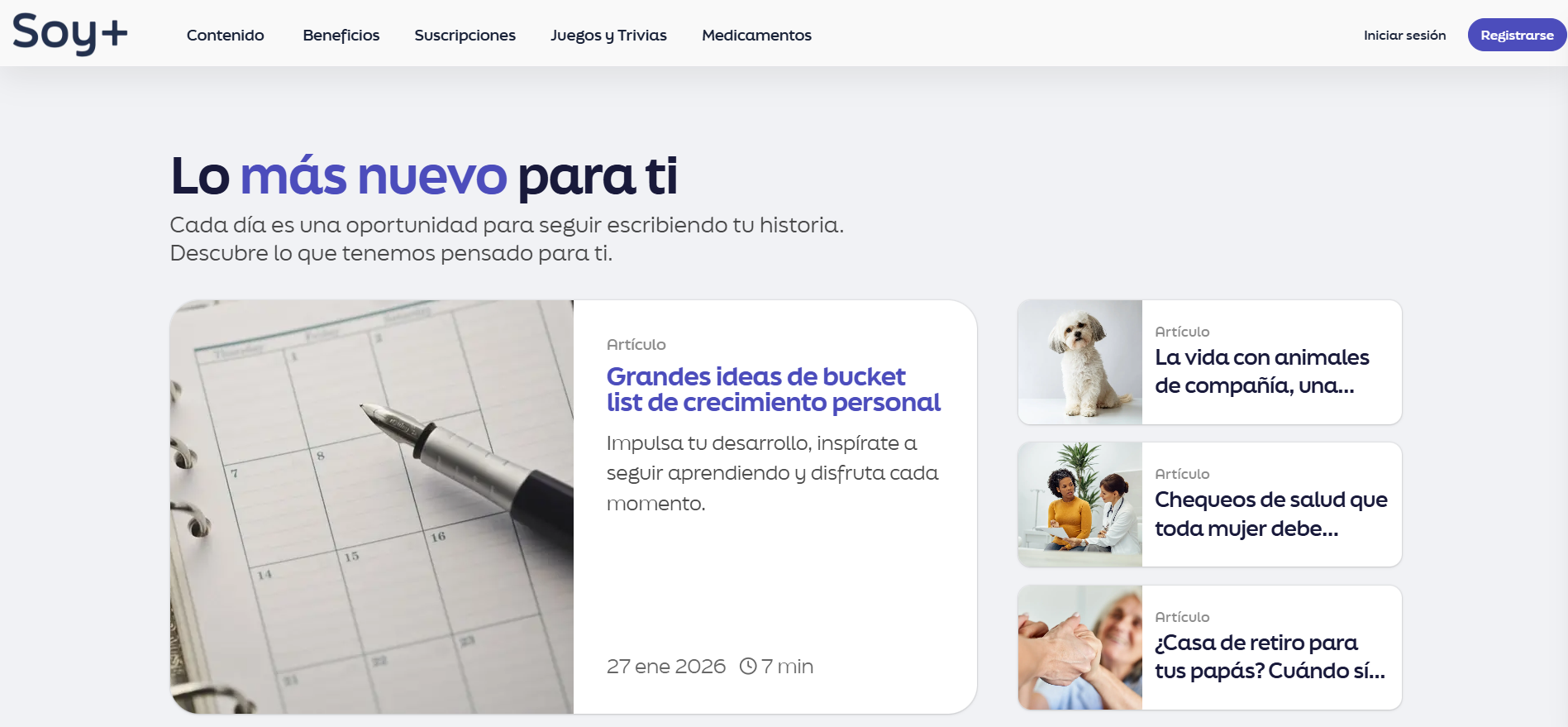Click the clock icon beside 7 min
Screen dimensions: 1568x727
748,666
